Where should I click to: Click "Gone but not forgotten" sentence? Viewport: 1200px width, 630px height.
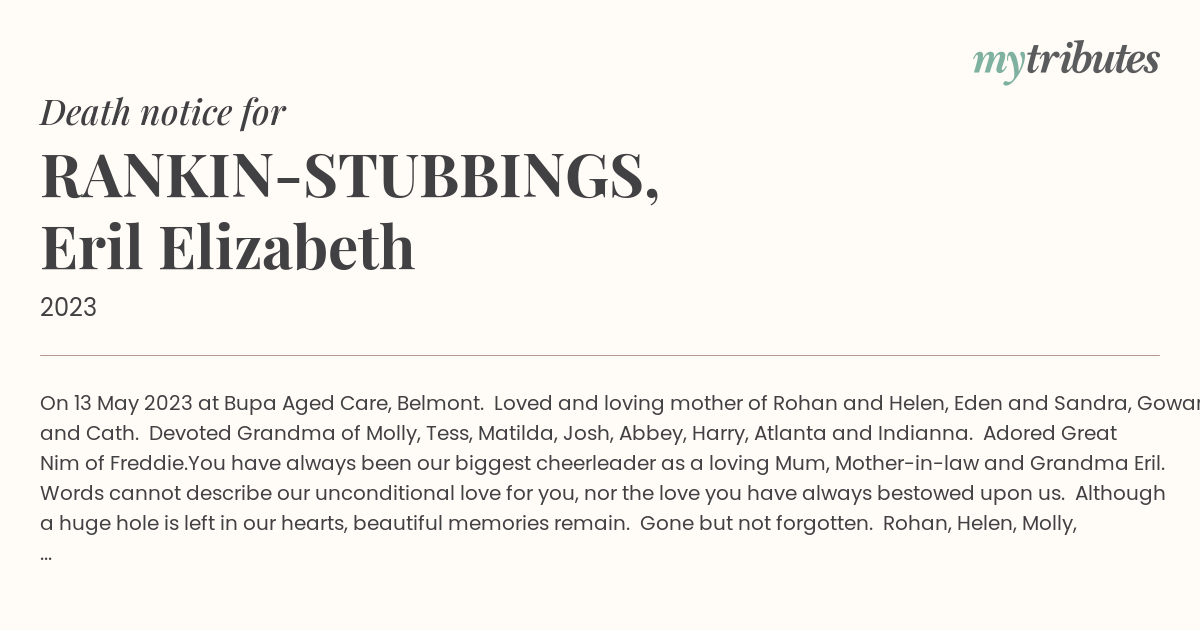[756, 523]
